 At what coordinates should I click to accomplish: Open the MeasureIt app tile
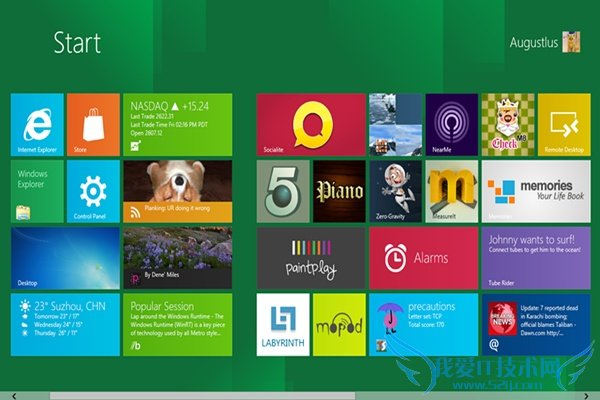point(452,191)
